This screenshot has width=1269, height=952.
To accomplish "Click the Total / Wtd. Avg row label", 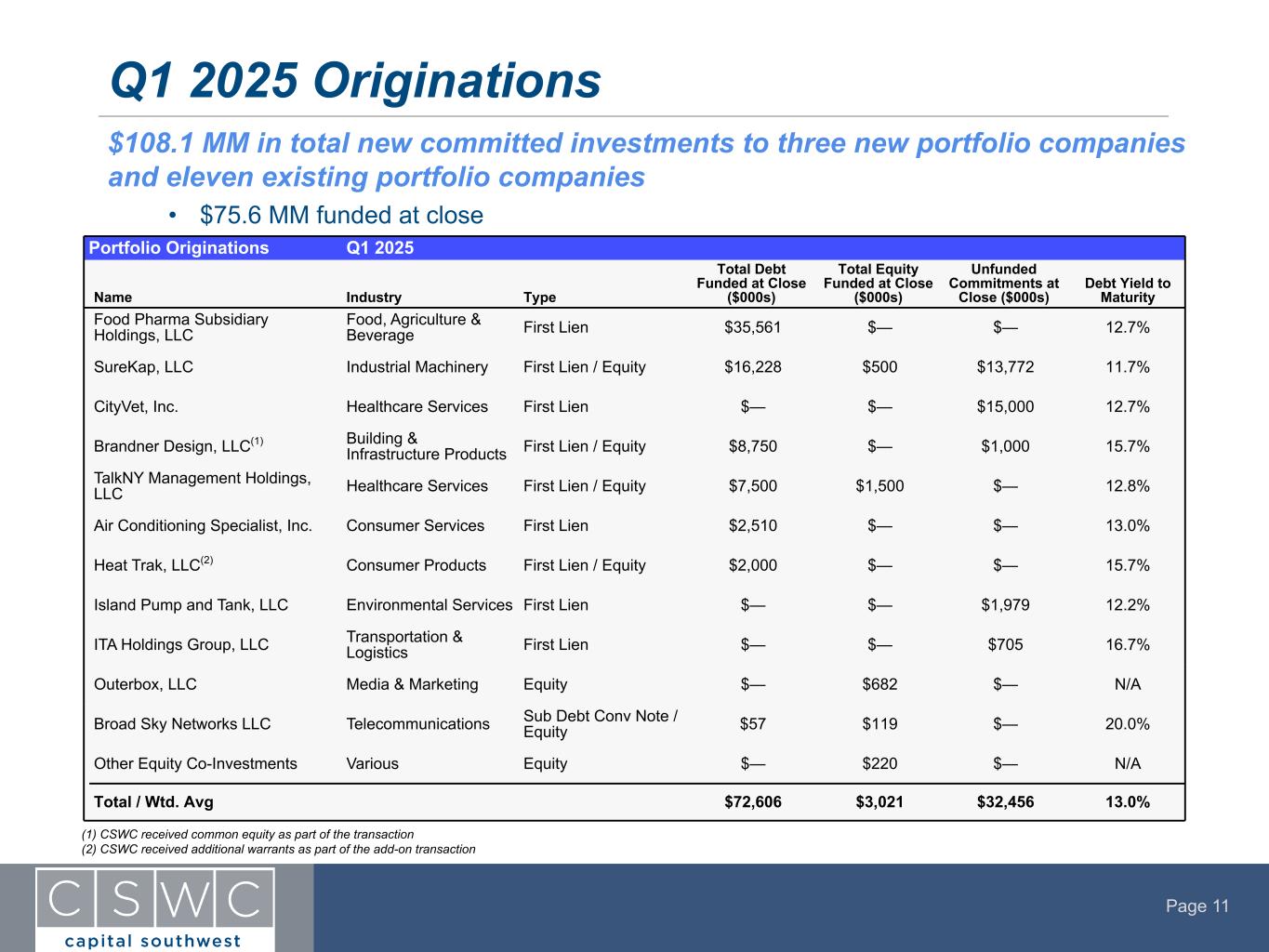I will [x=153, y=802].
